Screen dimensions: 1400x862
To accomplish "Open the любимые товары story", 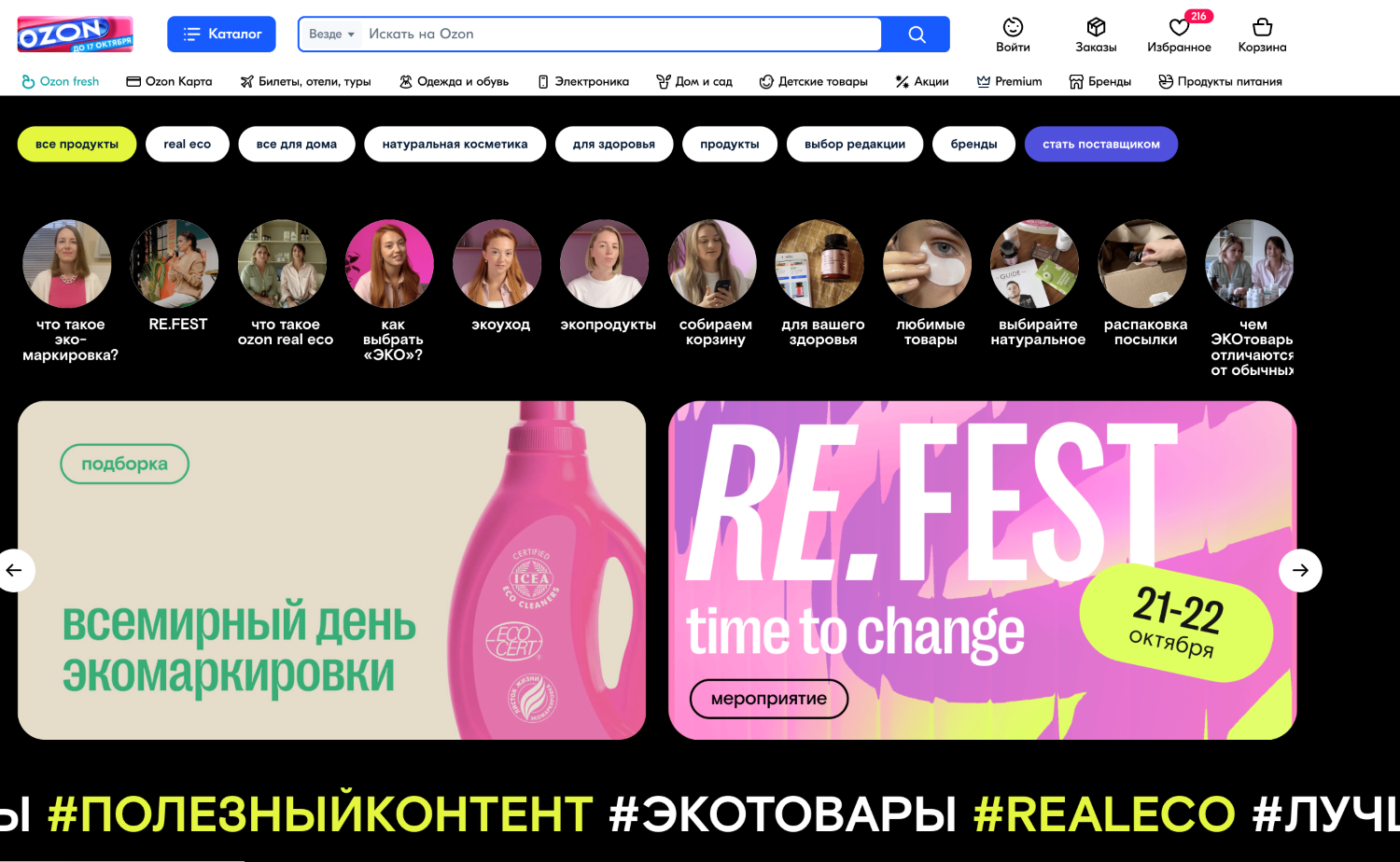I will [928, 264].
